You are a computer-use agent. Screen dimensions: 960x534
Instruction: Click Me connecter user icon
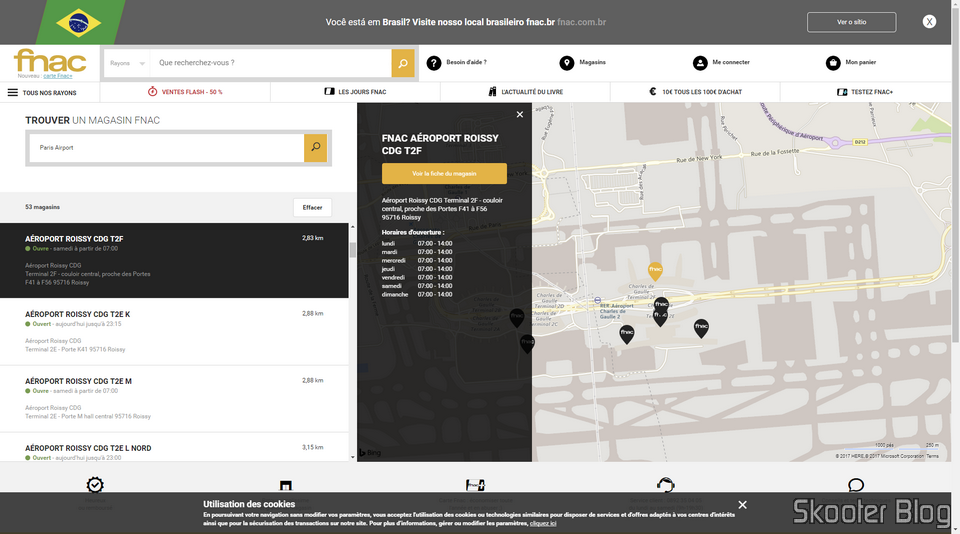coord(700,62)
